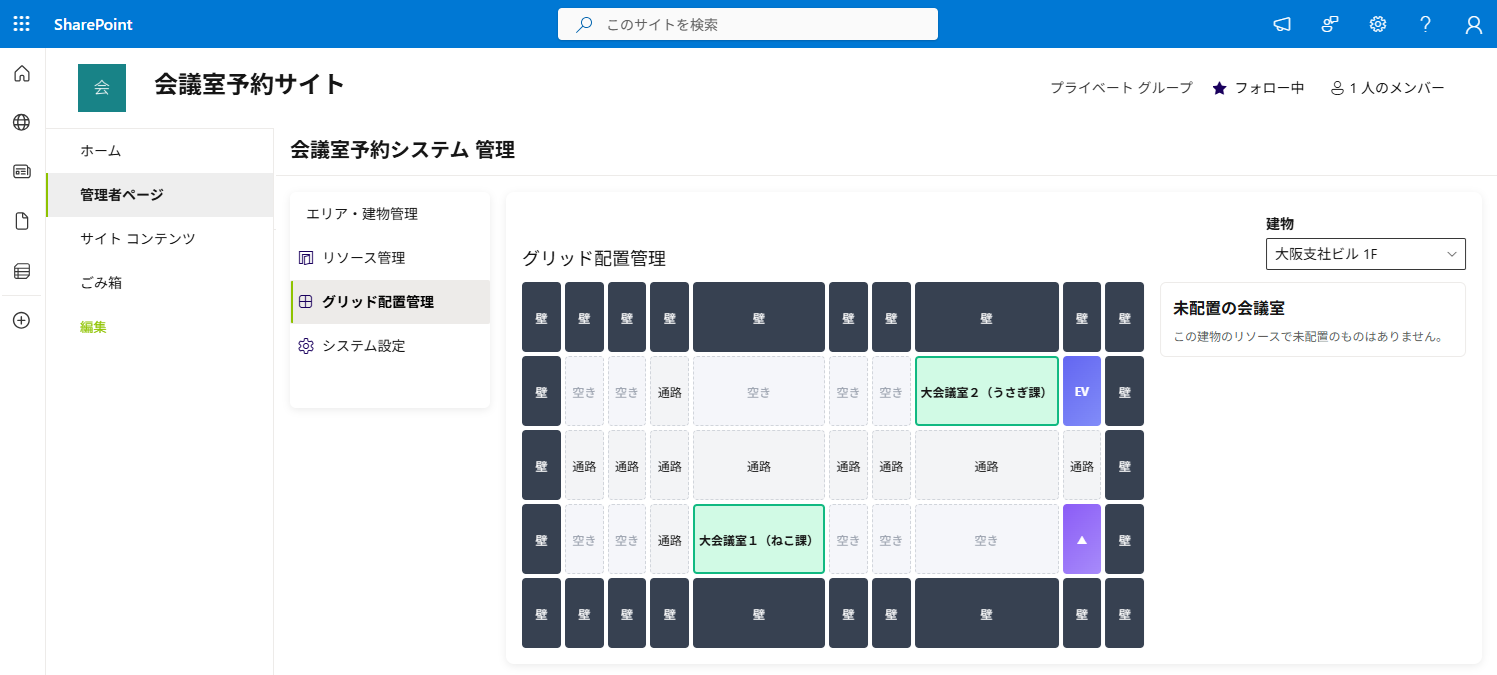Open the news feed icon in left rail

pos(22,171)
